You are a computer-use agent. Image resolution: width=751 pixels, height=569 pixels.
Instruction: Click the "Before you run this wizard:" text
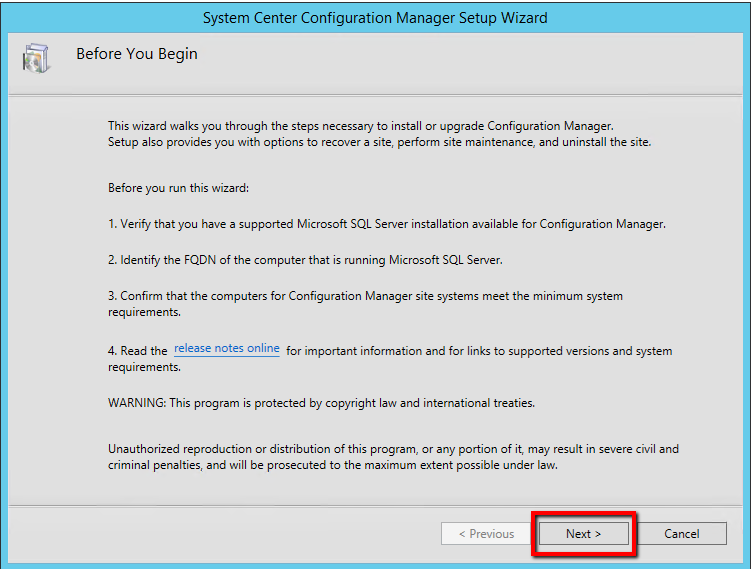coord(178,187)
